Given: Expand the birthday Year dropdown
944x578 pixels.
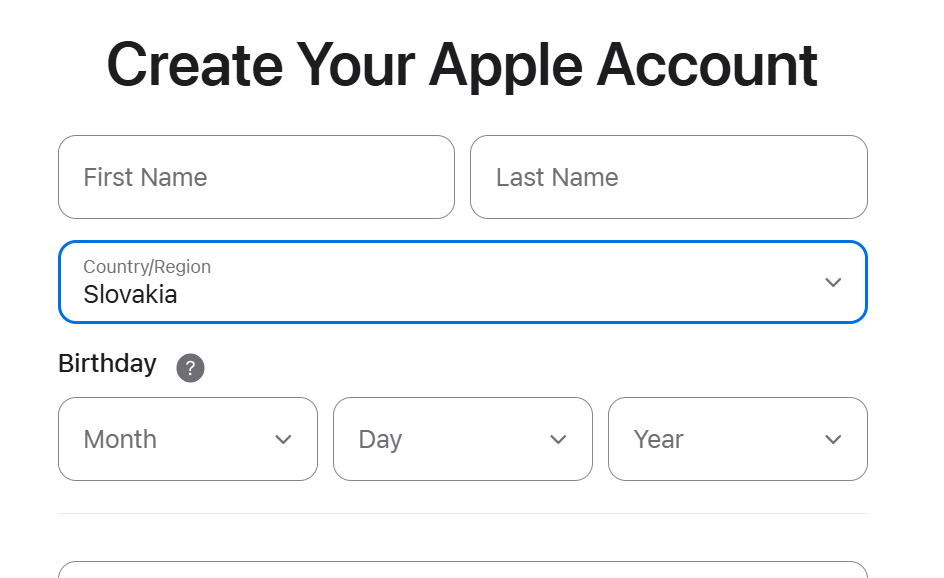Looking at the screenshot, I should coord(737,439).
